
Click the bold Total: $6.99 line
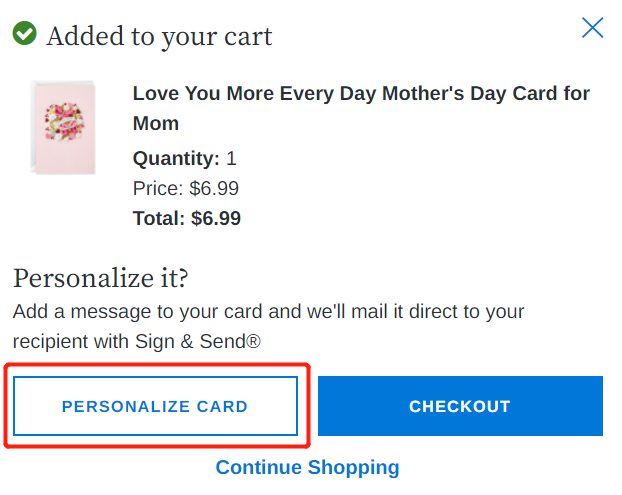187,218
